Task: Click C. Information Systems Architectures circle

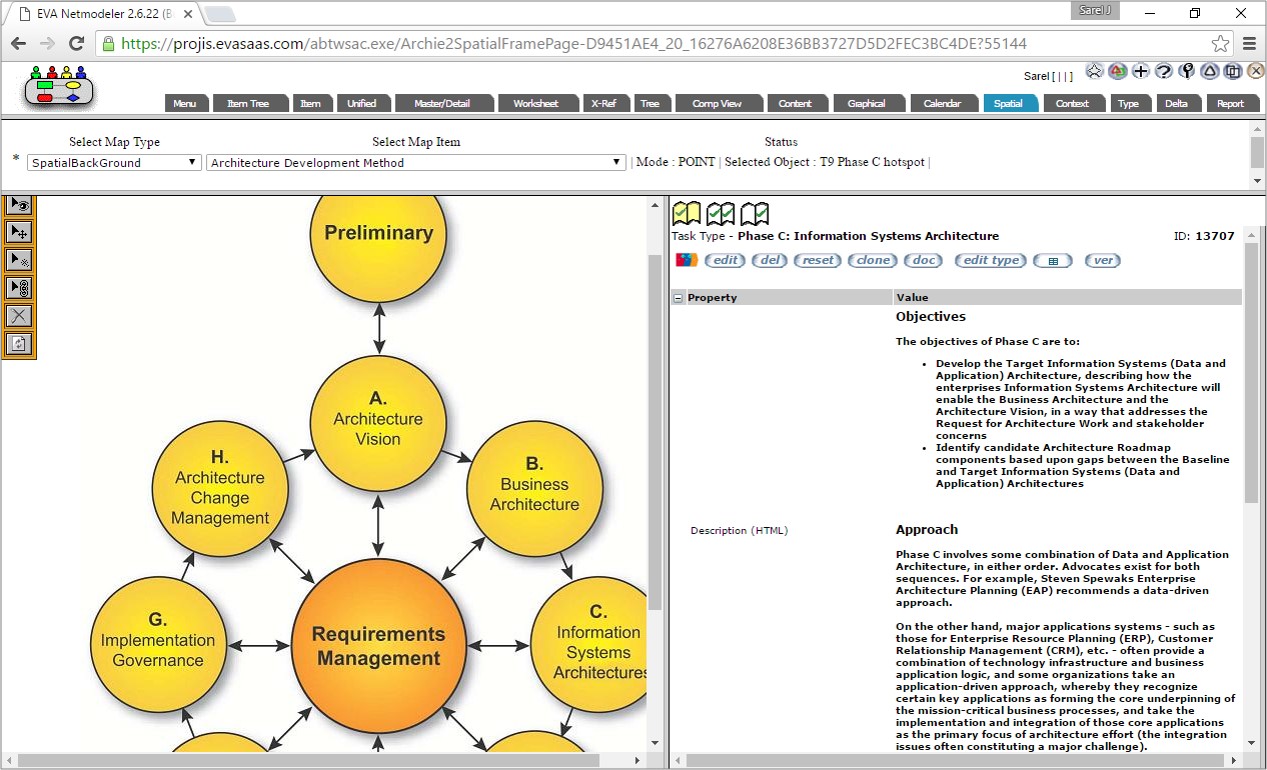Action: click(x=590, y=645)
